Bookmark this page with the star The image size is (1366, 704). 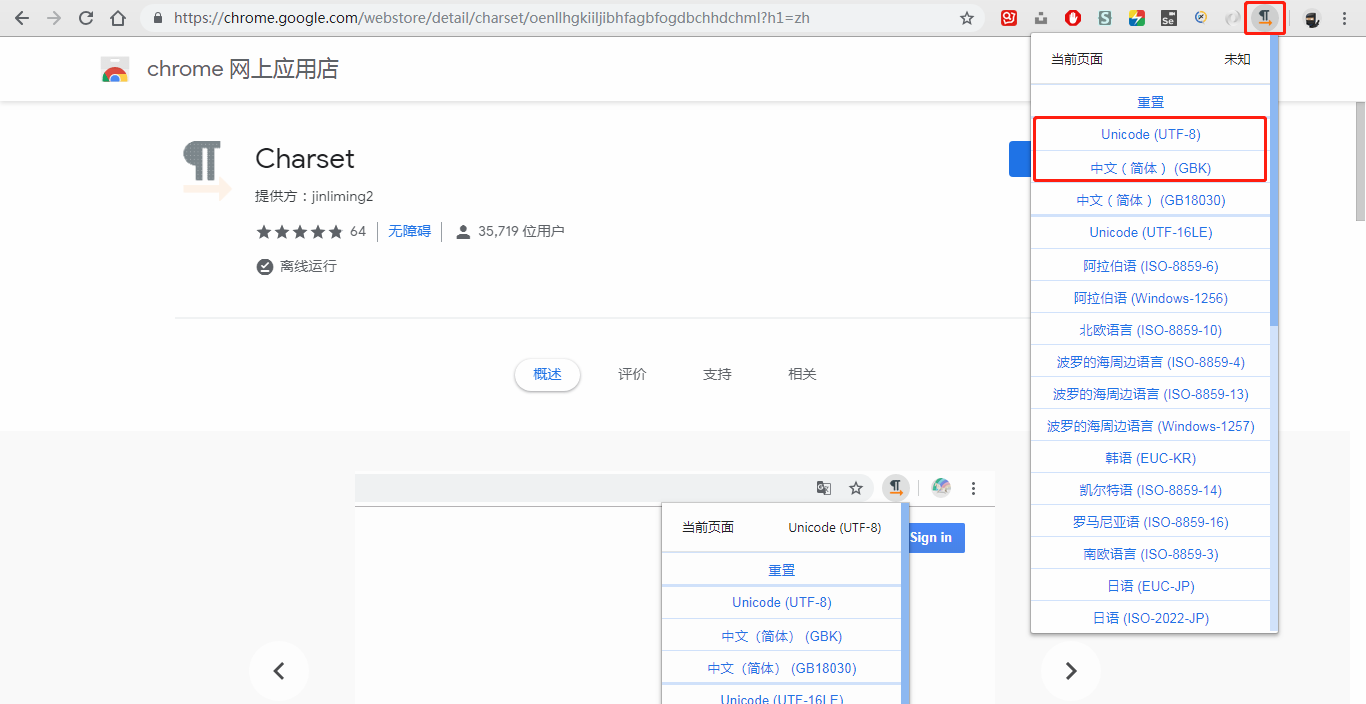(966, 18)
